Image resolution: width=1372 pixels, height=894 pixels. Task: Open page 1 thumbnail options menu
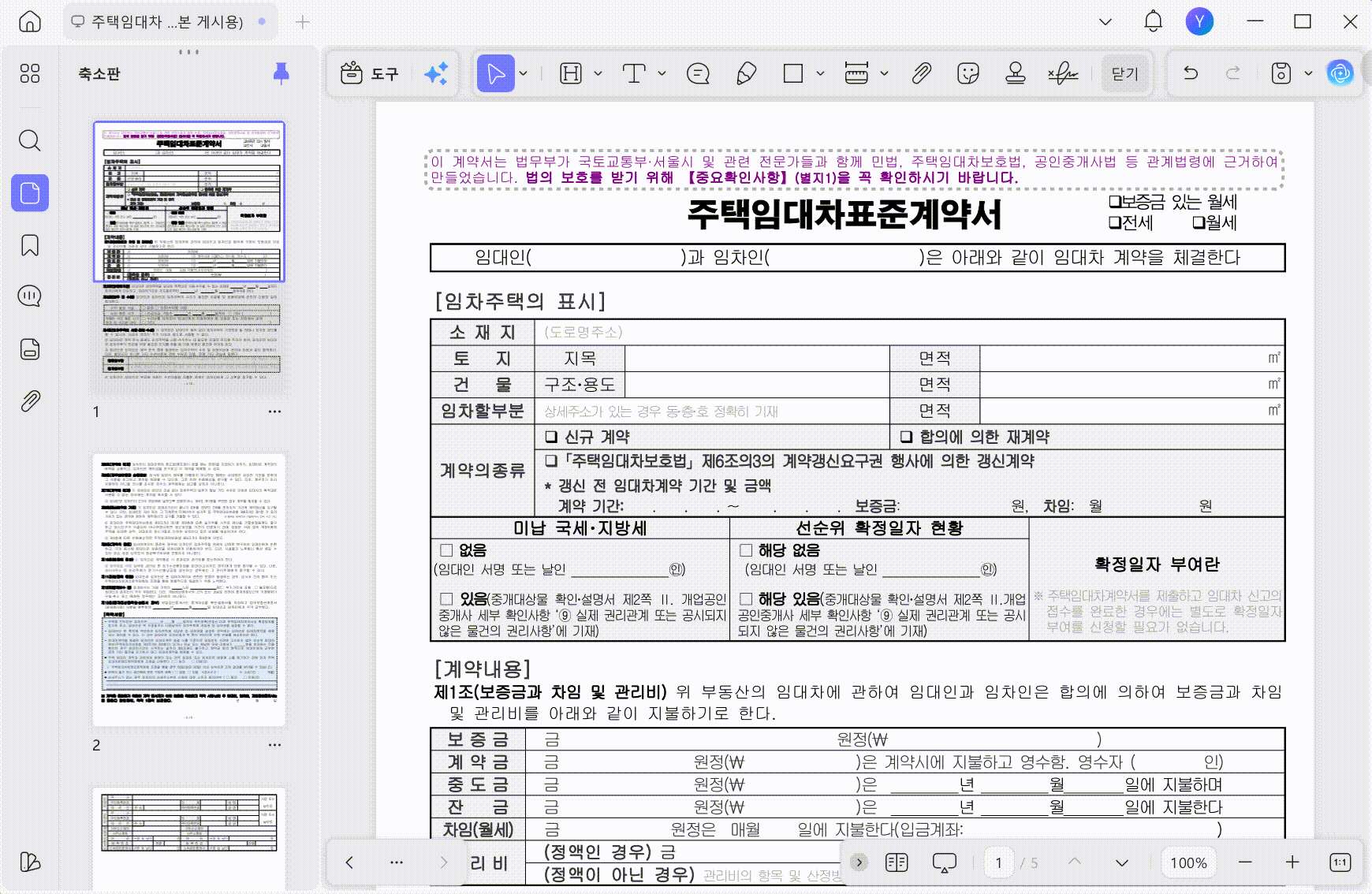tap(274, 412)
